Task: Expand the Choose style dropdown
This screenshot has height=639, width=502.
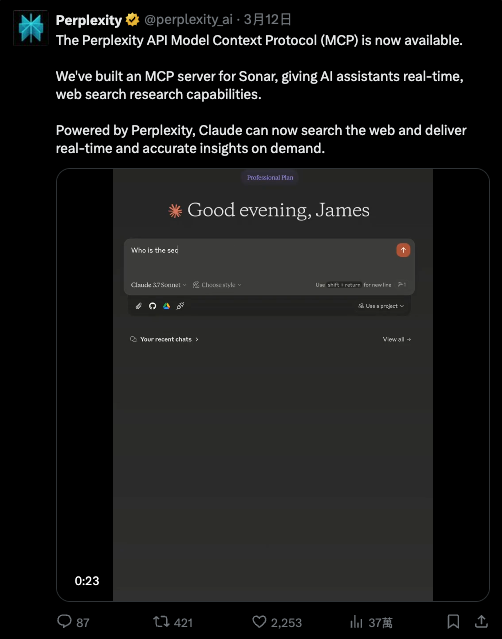Action: click(x=217, y=285)
